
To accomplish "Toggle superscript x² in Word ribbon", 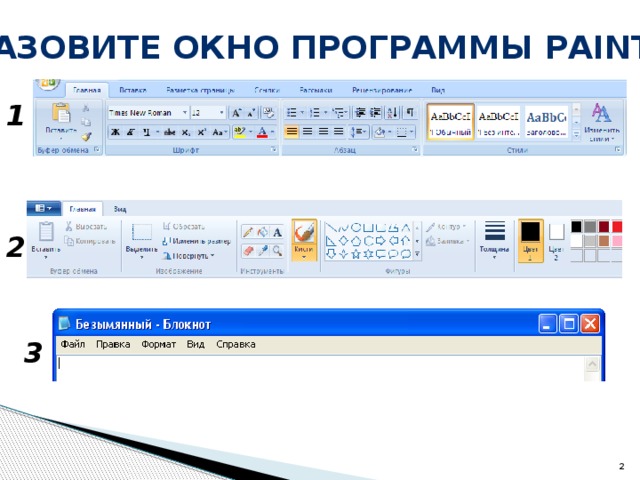I will pos(201,132).
